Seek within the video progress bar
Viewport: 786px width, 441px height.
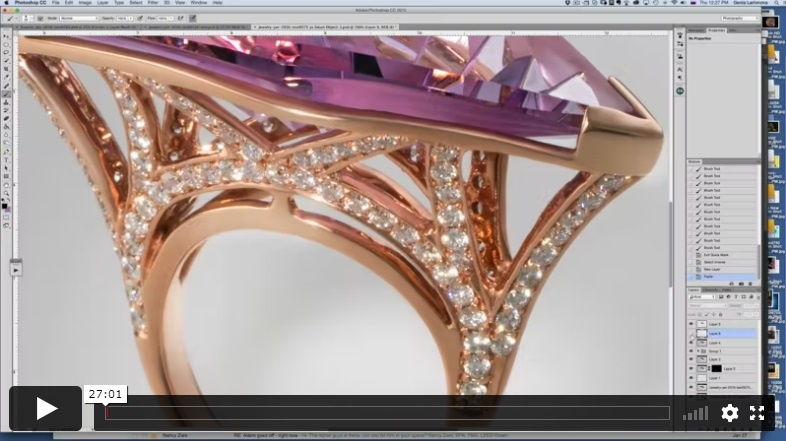coord(387,413)
